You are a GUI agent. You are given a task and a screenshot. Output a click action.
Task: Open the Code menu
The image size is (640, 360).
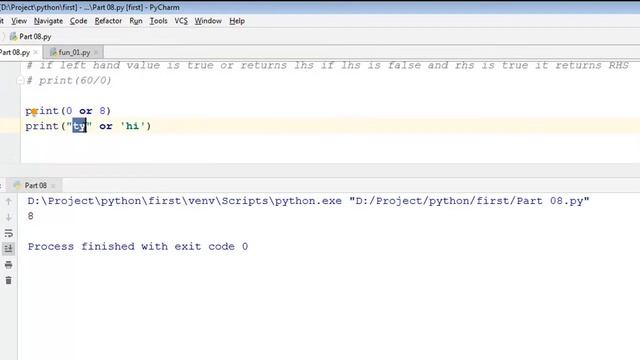(x=78, y=21)
